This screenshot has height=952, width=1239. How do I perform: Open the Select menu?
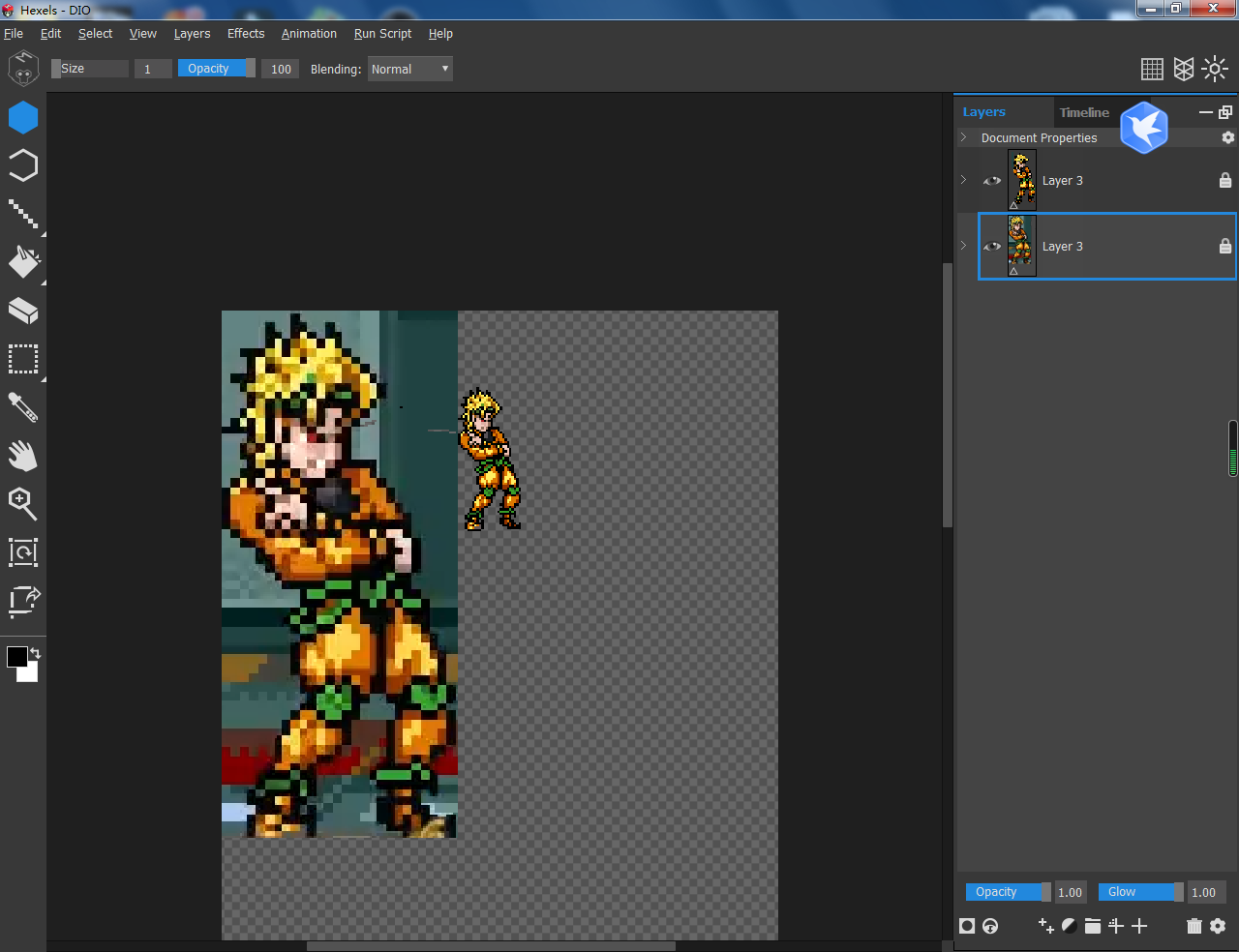(95, 33)
